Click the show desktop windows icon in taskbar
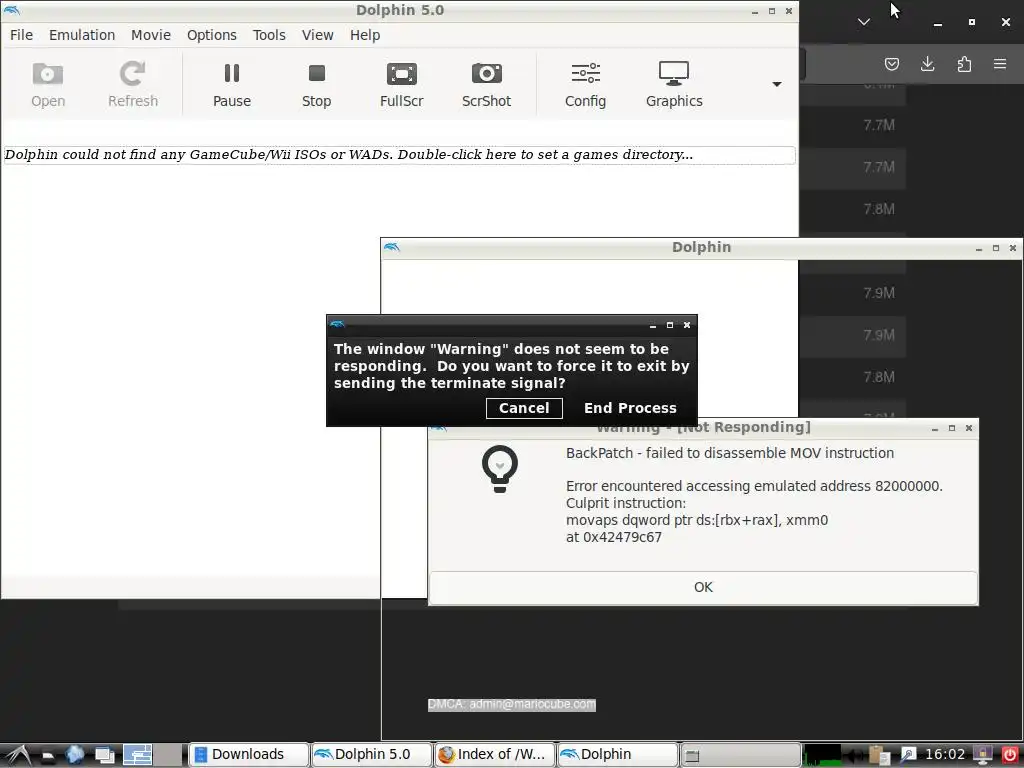The width and height of the screenshot is (1024, 768). (104, 755)
